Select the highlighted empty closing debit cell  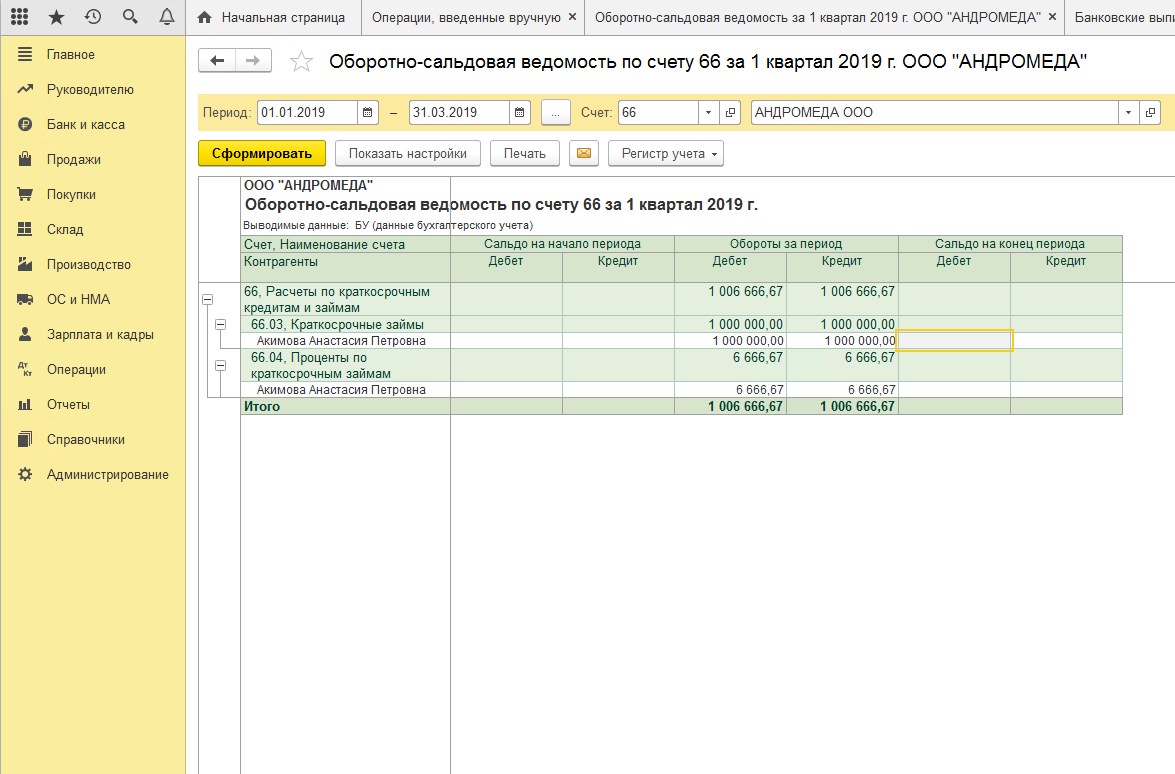coord(955,341)
